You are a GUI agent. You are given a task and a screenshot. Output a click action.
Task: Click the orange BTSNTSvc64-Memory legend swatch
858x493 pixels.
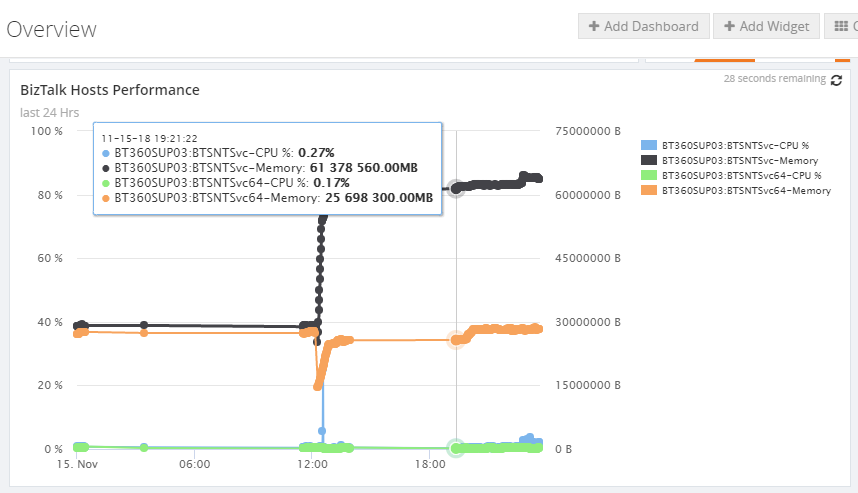click(648, 190)
